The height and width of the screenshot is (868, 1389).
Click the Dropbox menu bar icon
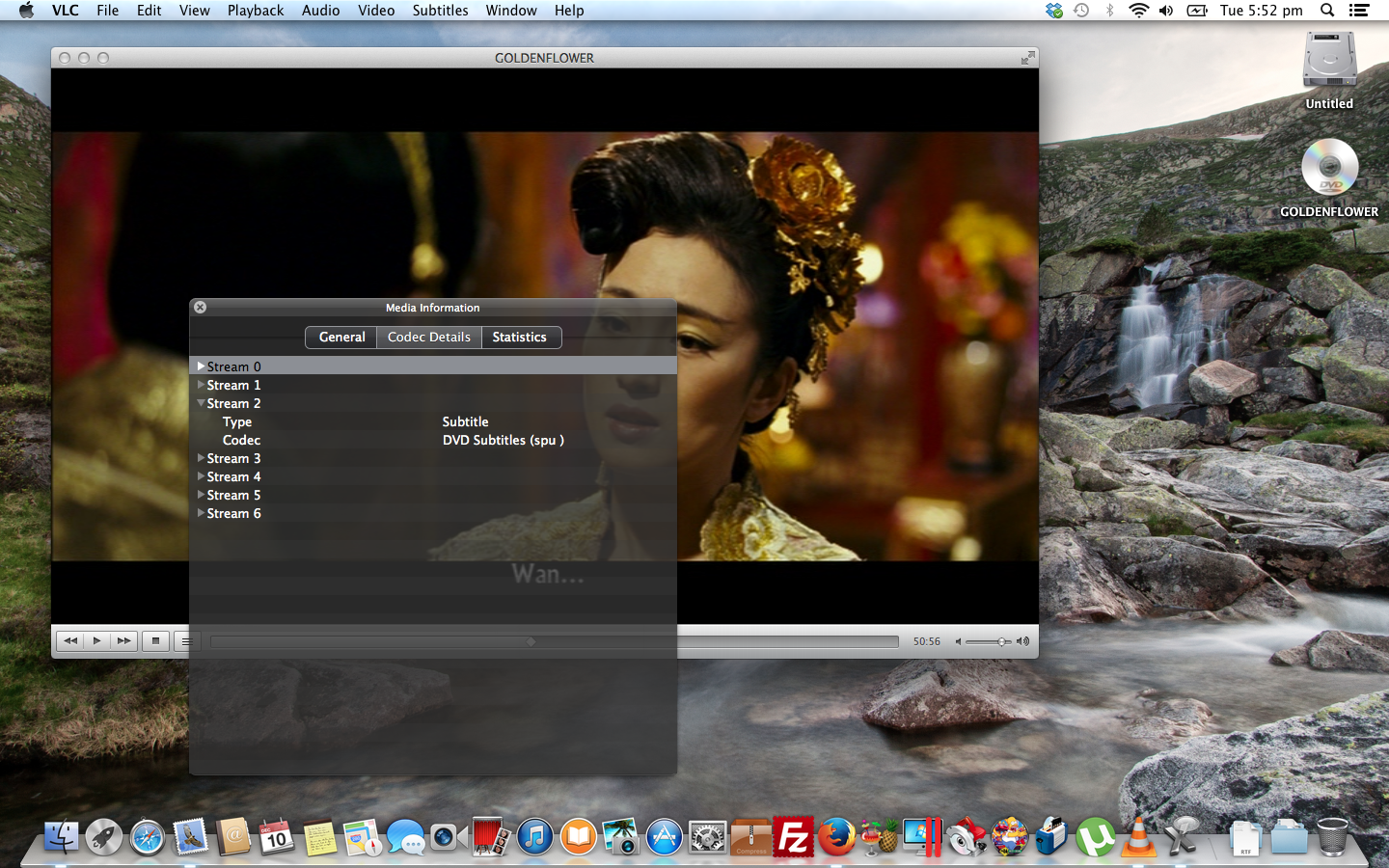[x=1053, y=11]
